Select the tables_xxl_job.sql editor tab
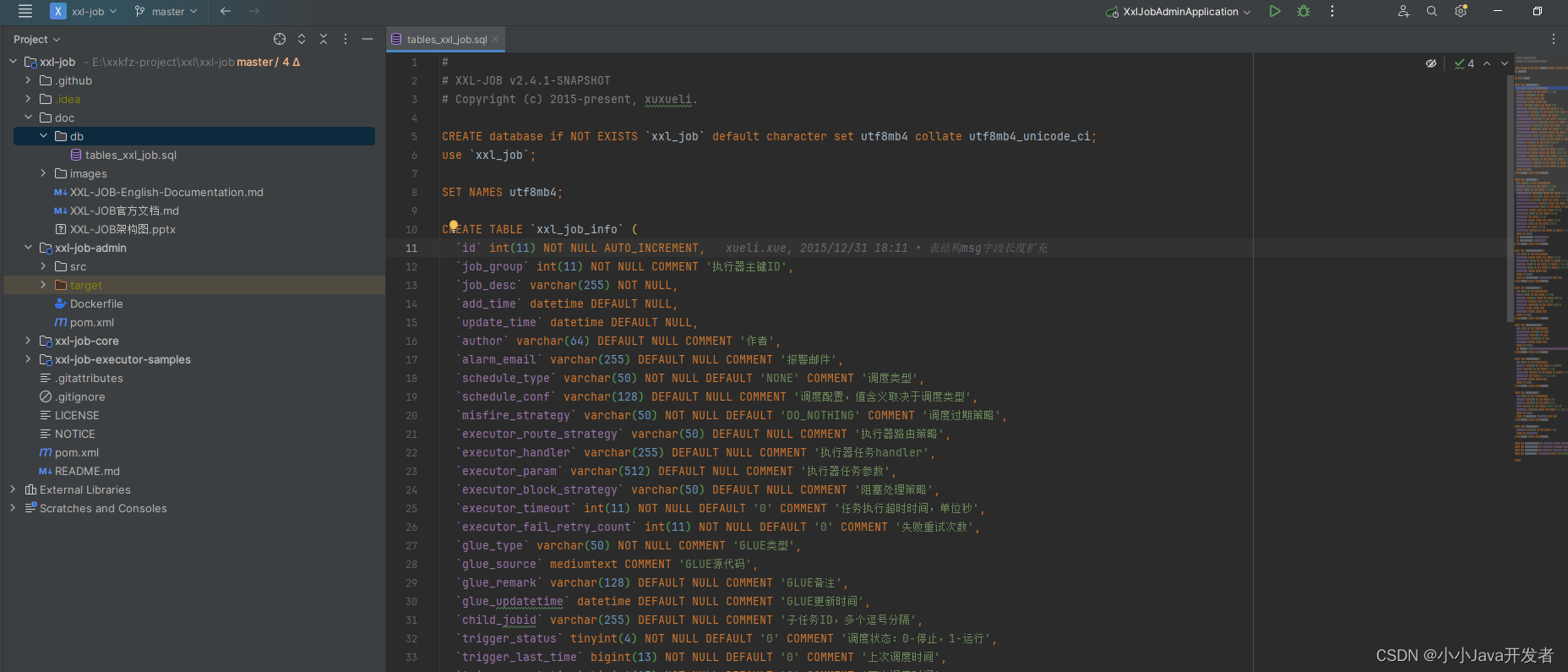1568x672 pixels. [x=445, y=39]
